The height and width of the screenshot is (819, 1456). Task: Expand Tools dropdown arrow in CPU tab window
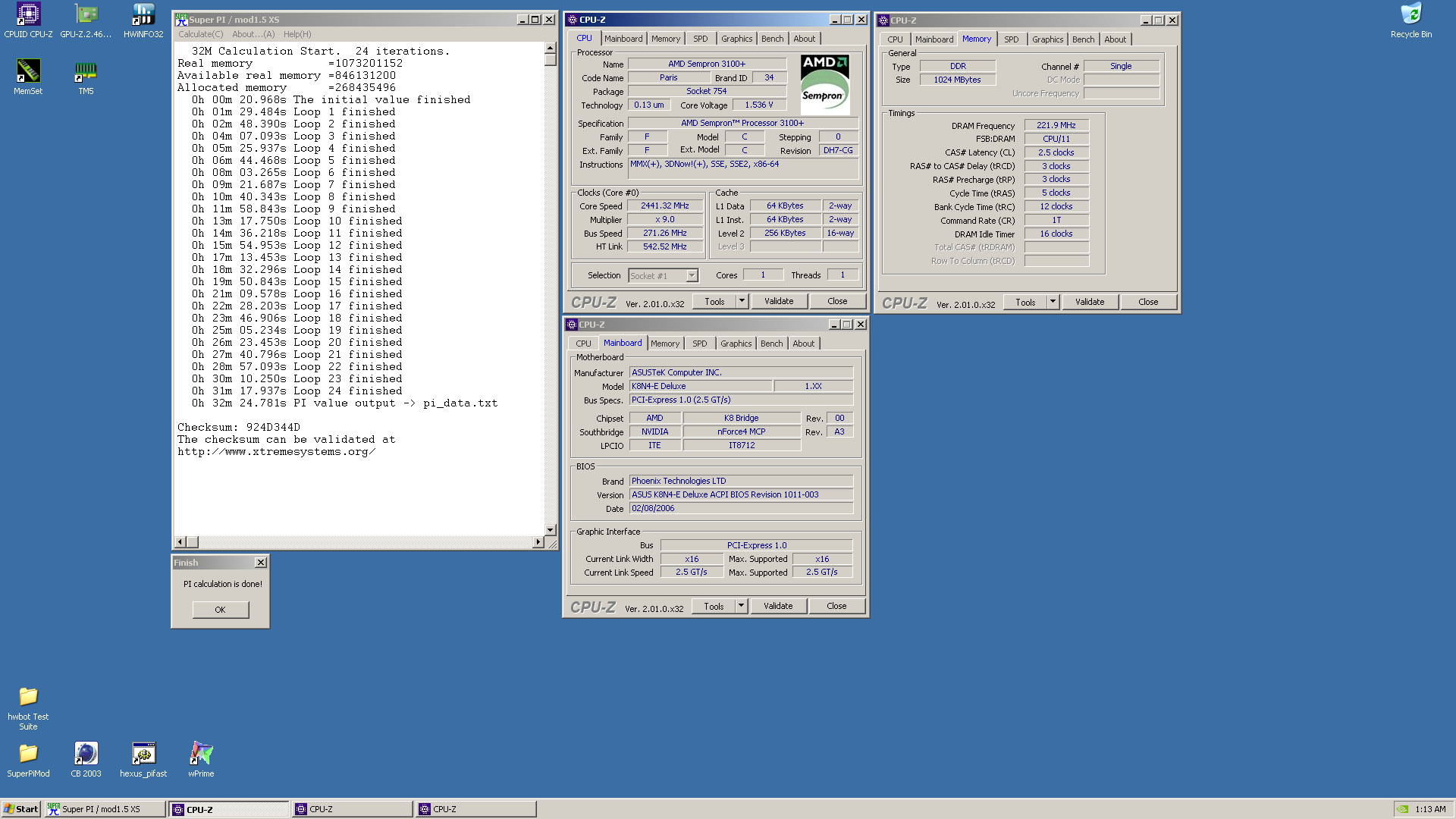pos(742,302)
